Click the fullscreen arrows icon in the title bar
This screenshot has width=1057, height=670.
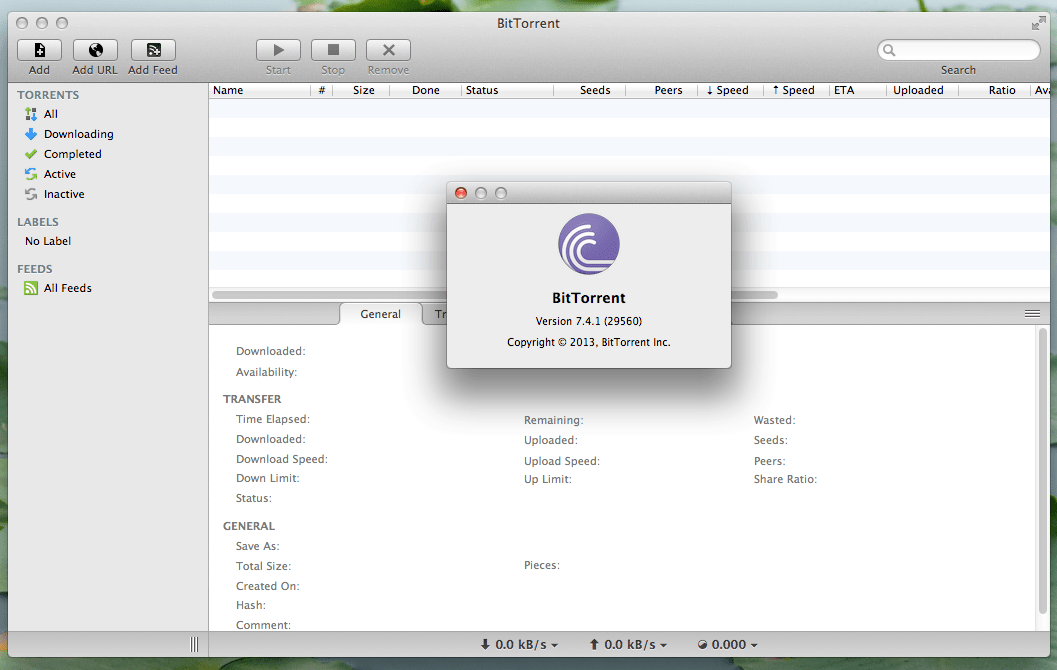[x=1038, y=24]
